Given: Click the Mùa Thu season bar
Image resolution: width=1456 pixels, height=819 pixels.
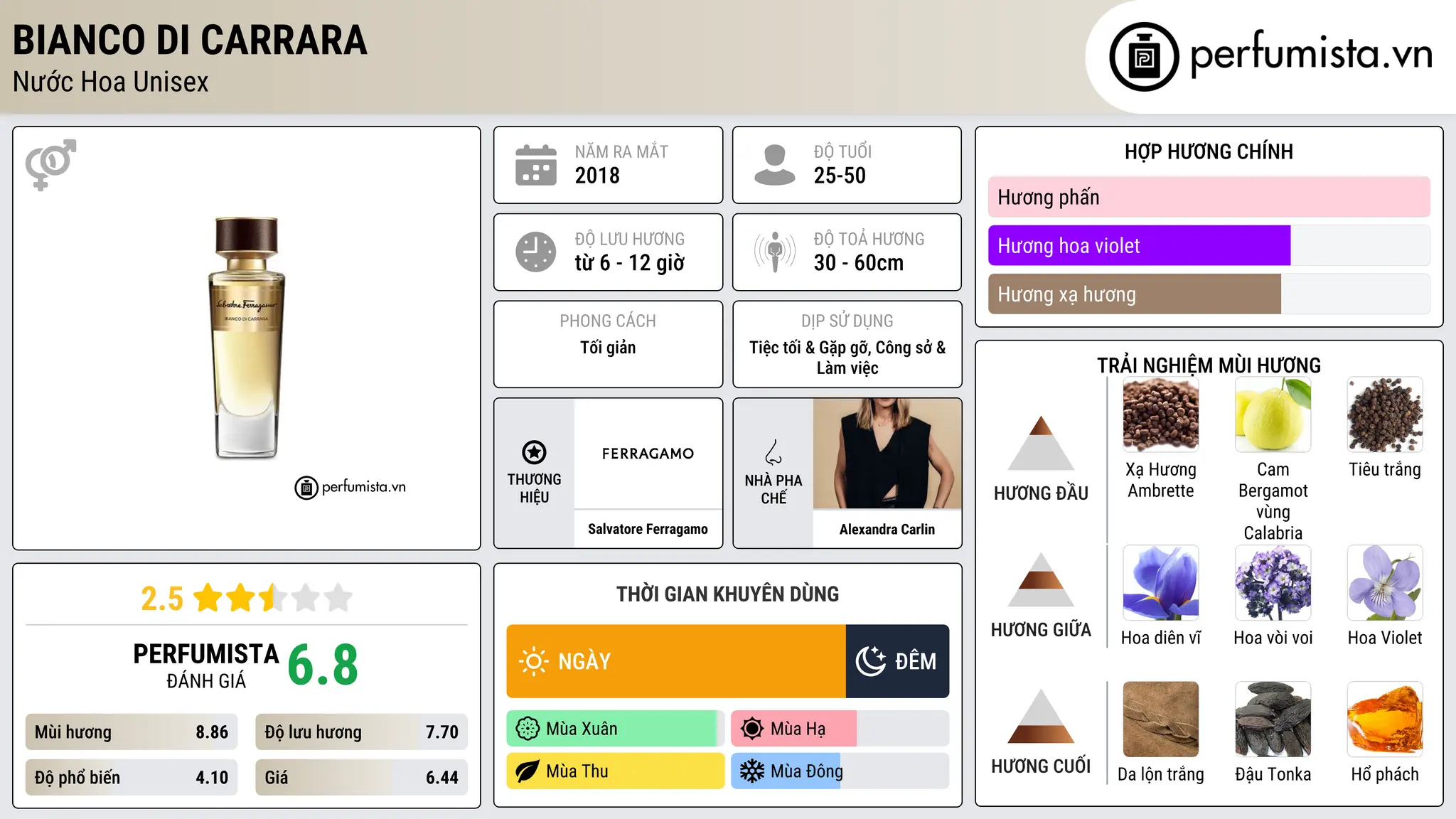Looking at the screenshot, I should coord(616,771).
